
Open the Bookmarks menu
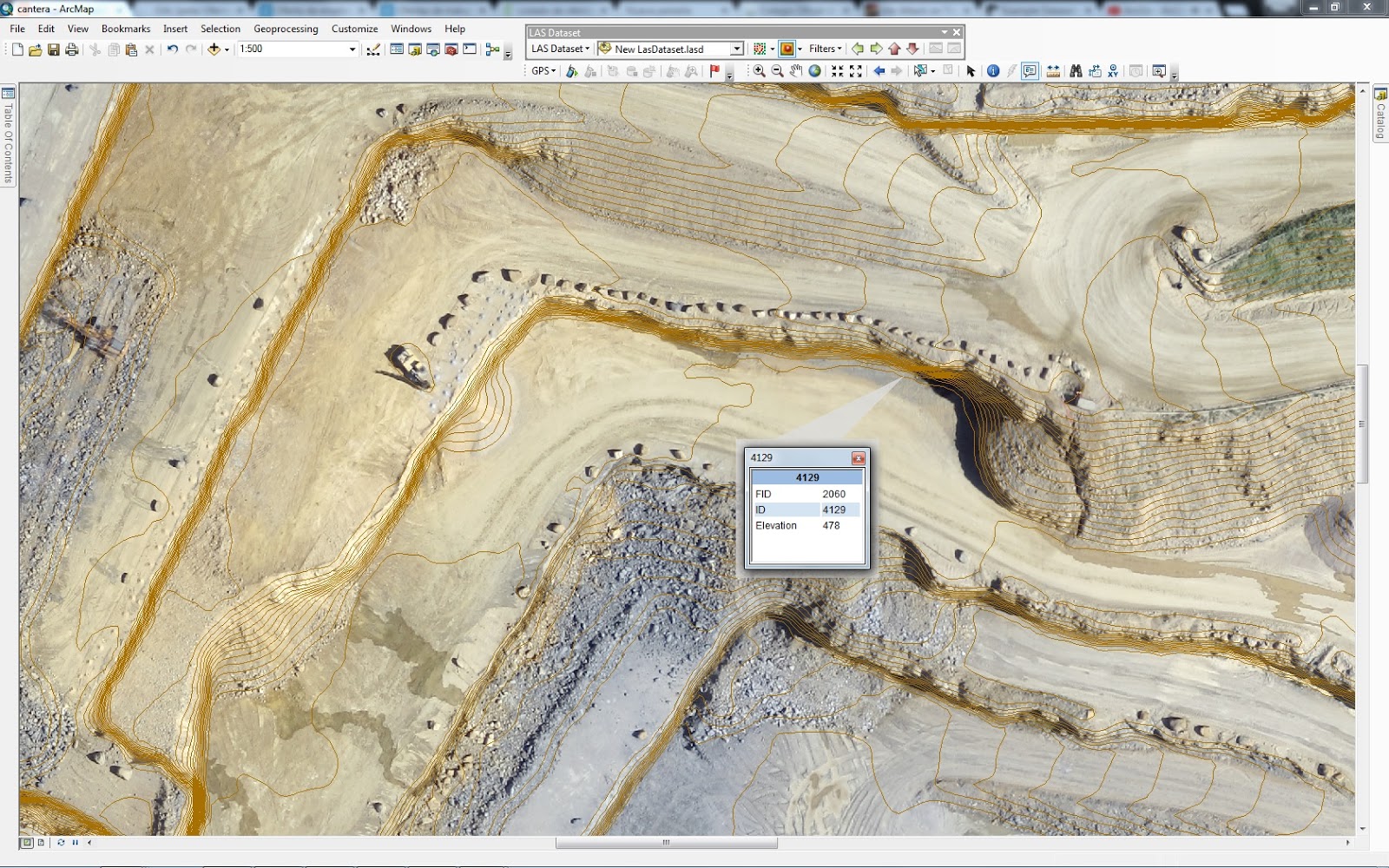tap(126, 29)
